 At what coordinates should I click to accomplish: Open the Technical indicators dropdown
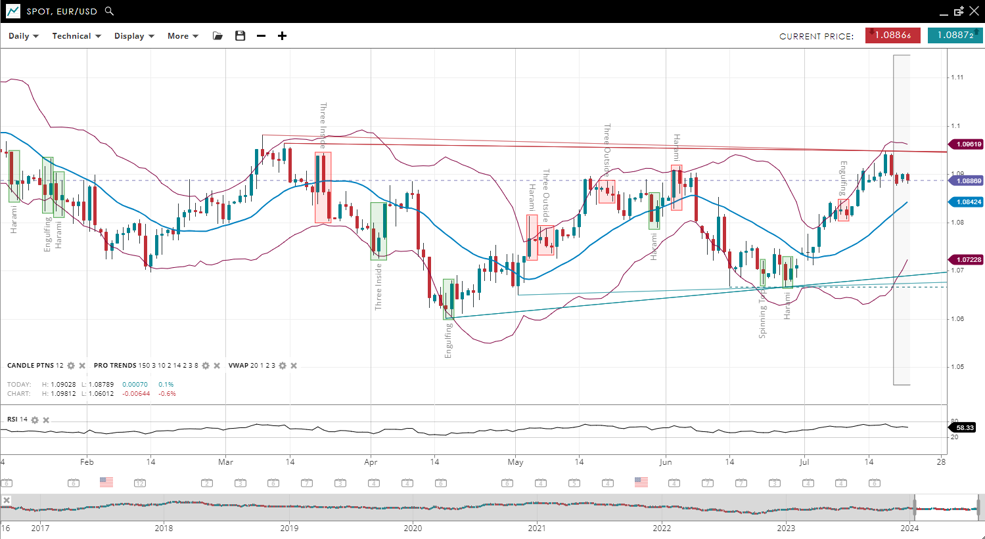(x=76, y=36)
